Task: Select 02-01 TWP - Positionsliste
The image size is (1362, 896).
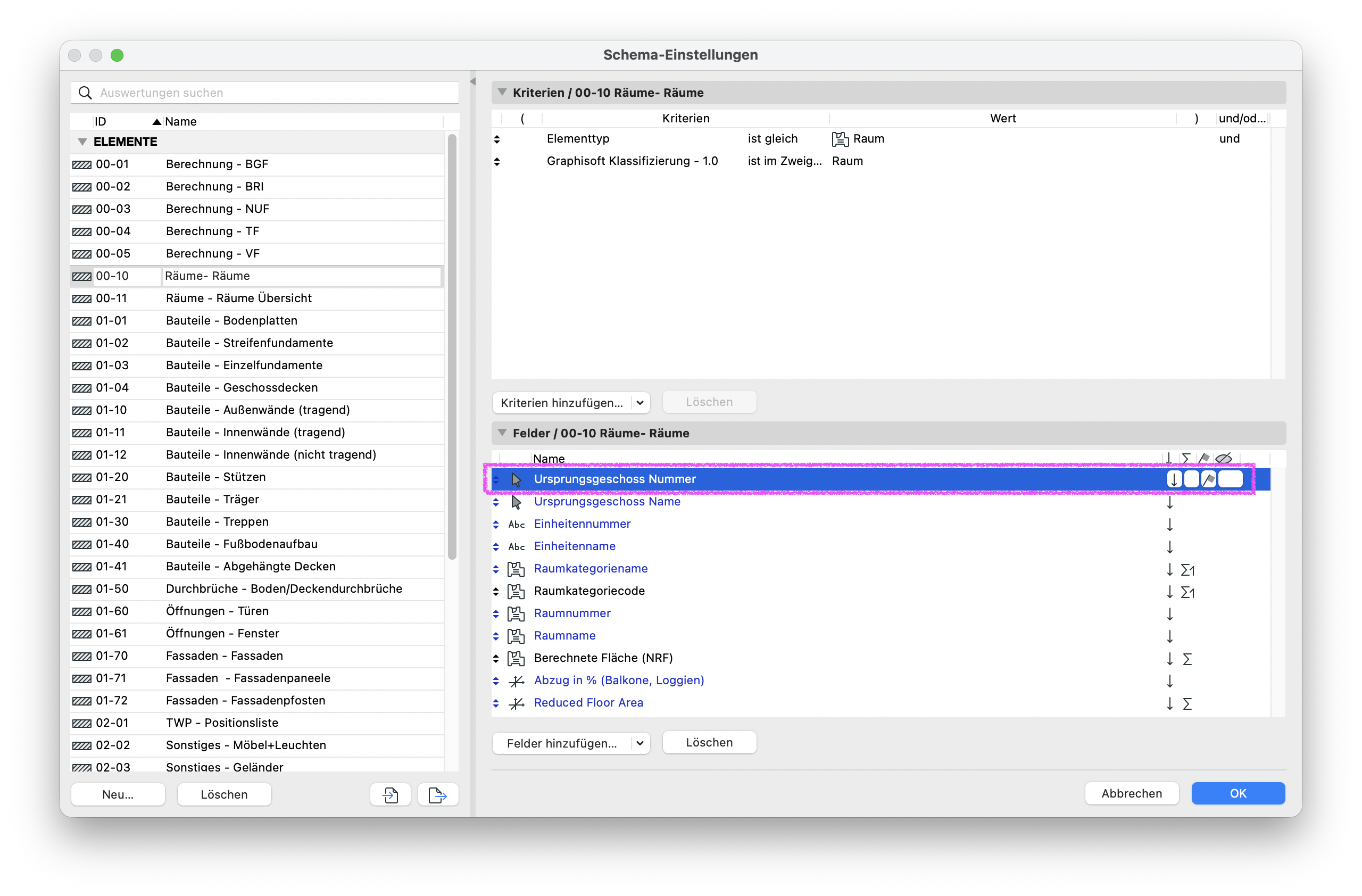Action: point(258,723)
